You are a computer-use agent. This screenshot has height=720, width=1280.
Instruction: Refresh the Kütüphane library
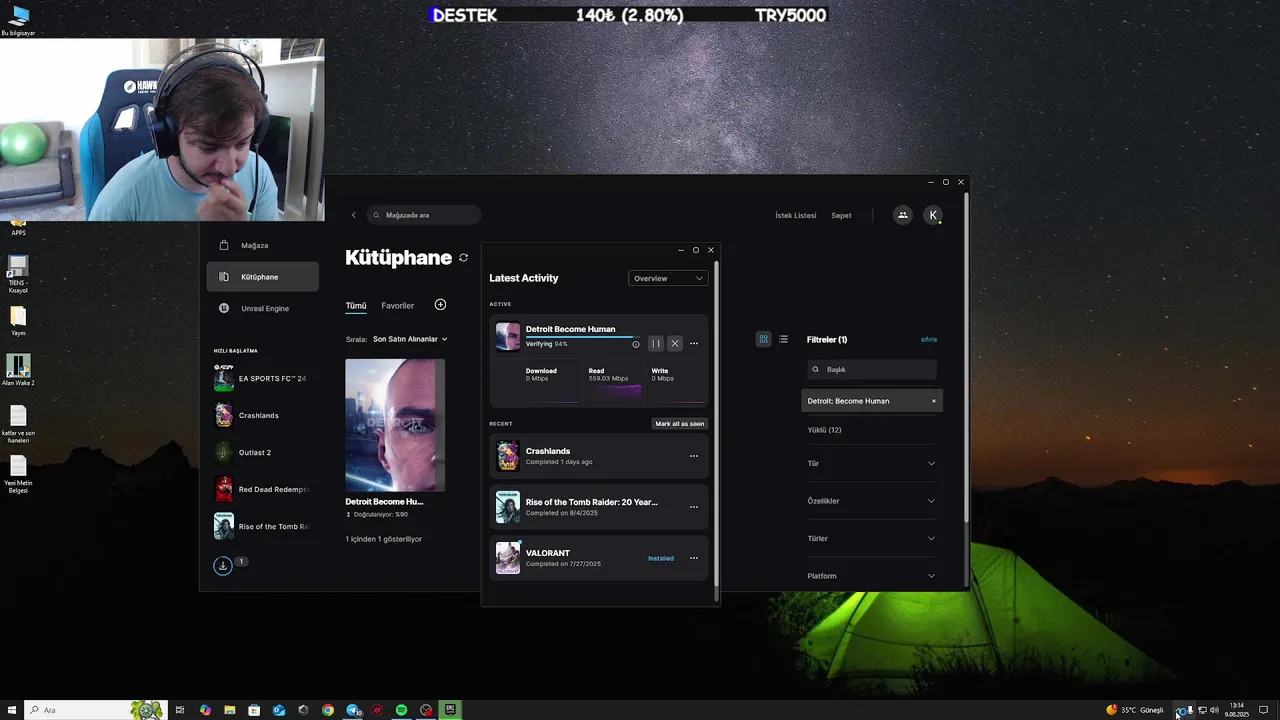point(463,258)
